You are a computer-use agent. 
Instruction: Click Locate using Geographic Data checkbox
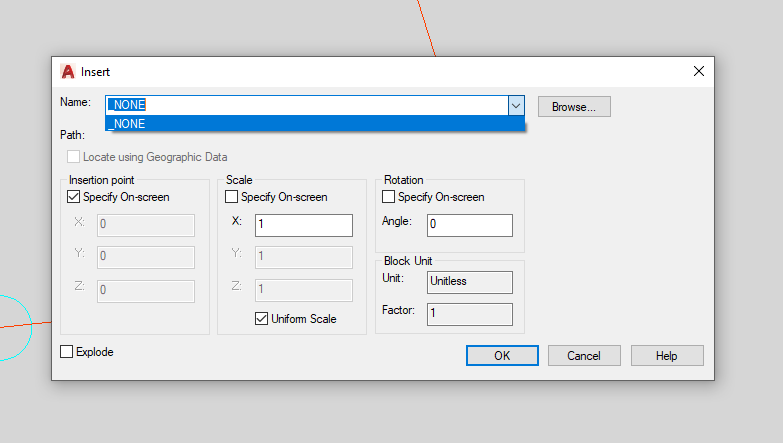click(74, 157)
